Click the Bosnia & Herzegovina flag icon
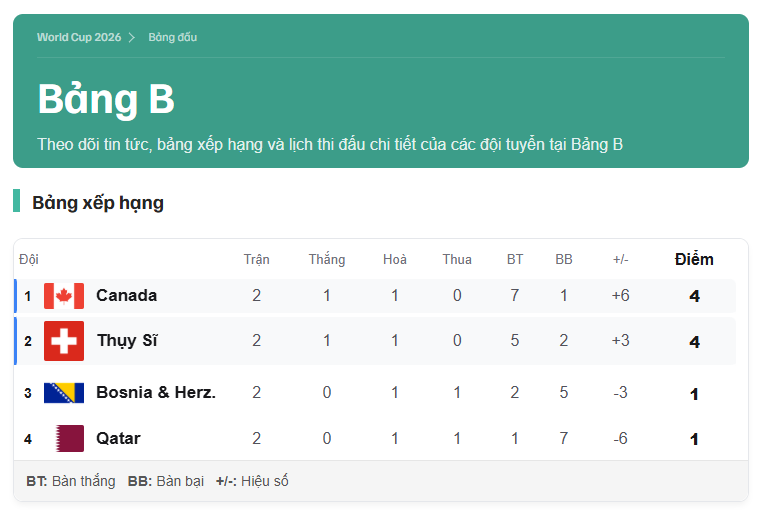 point(64,393)
